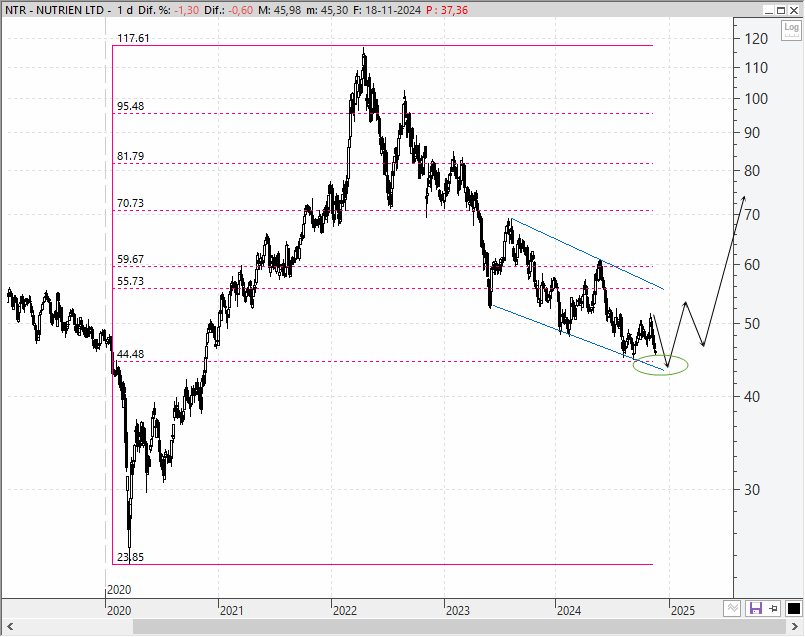This screenshot has width=805, height=637.
Task: Click the 80 price axis label
Action: coord(752,171)
